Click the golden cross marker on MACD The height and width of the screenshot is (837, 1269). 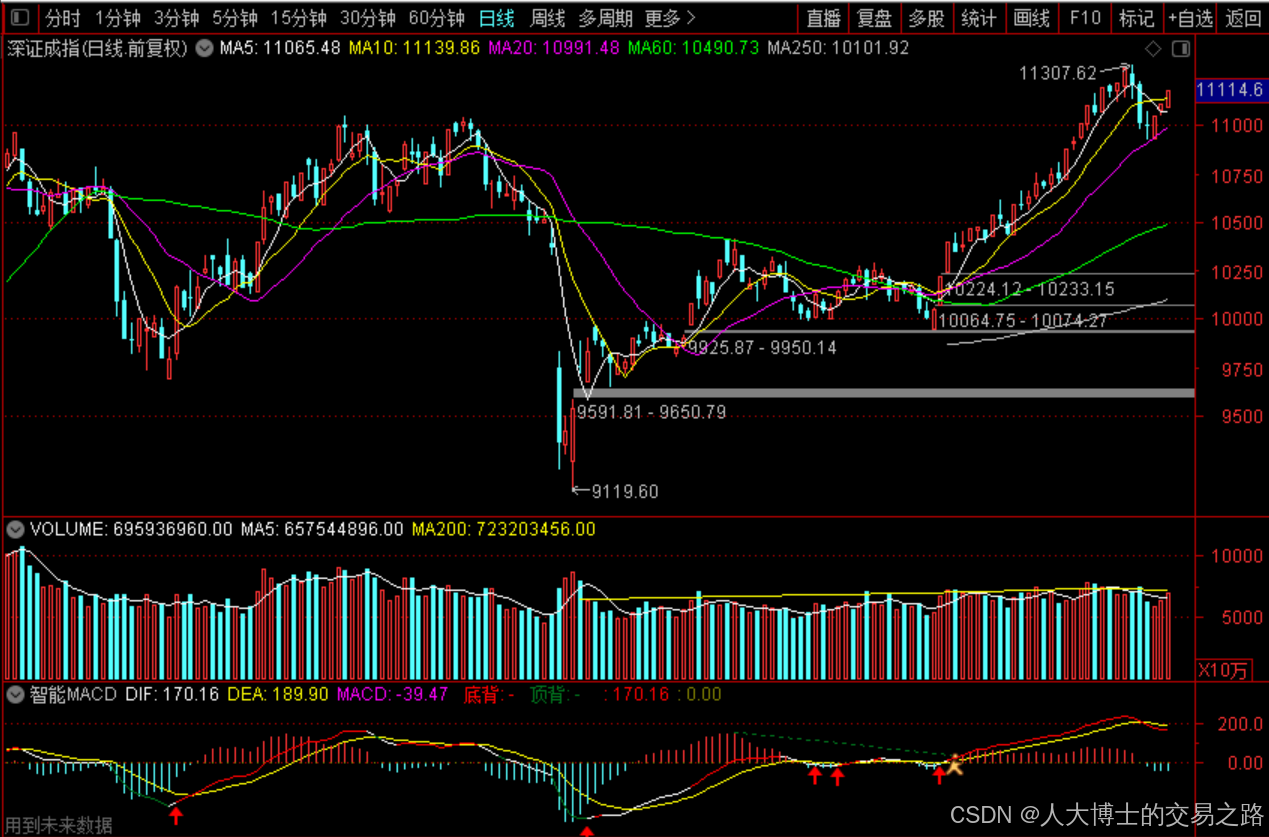(955, 765)
